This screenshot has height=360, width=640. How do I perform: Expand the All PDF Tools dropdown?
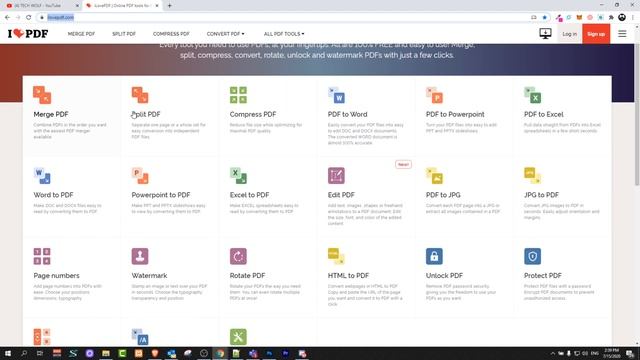pyautogui.click(x=284, y=34)
